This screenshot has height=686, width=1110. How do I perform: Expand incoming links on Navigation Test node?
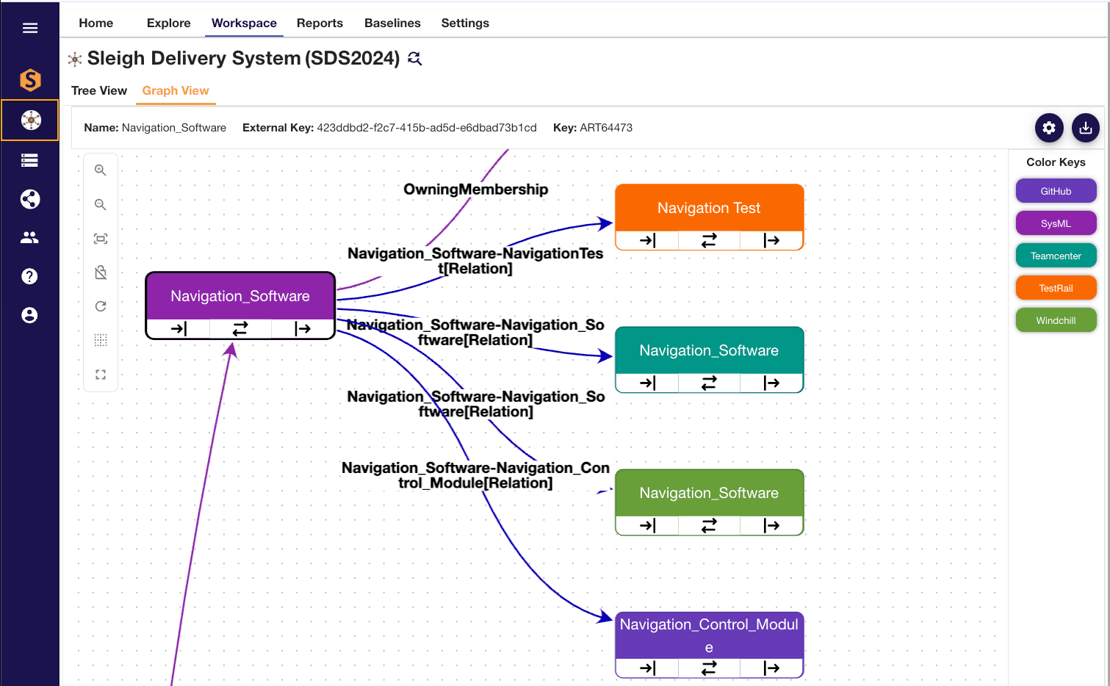pyautogui.click(x=647, y=241)
